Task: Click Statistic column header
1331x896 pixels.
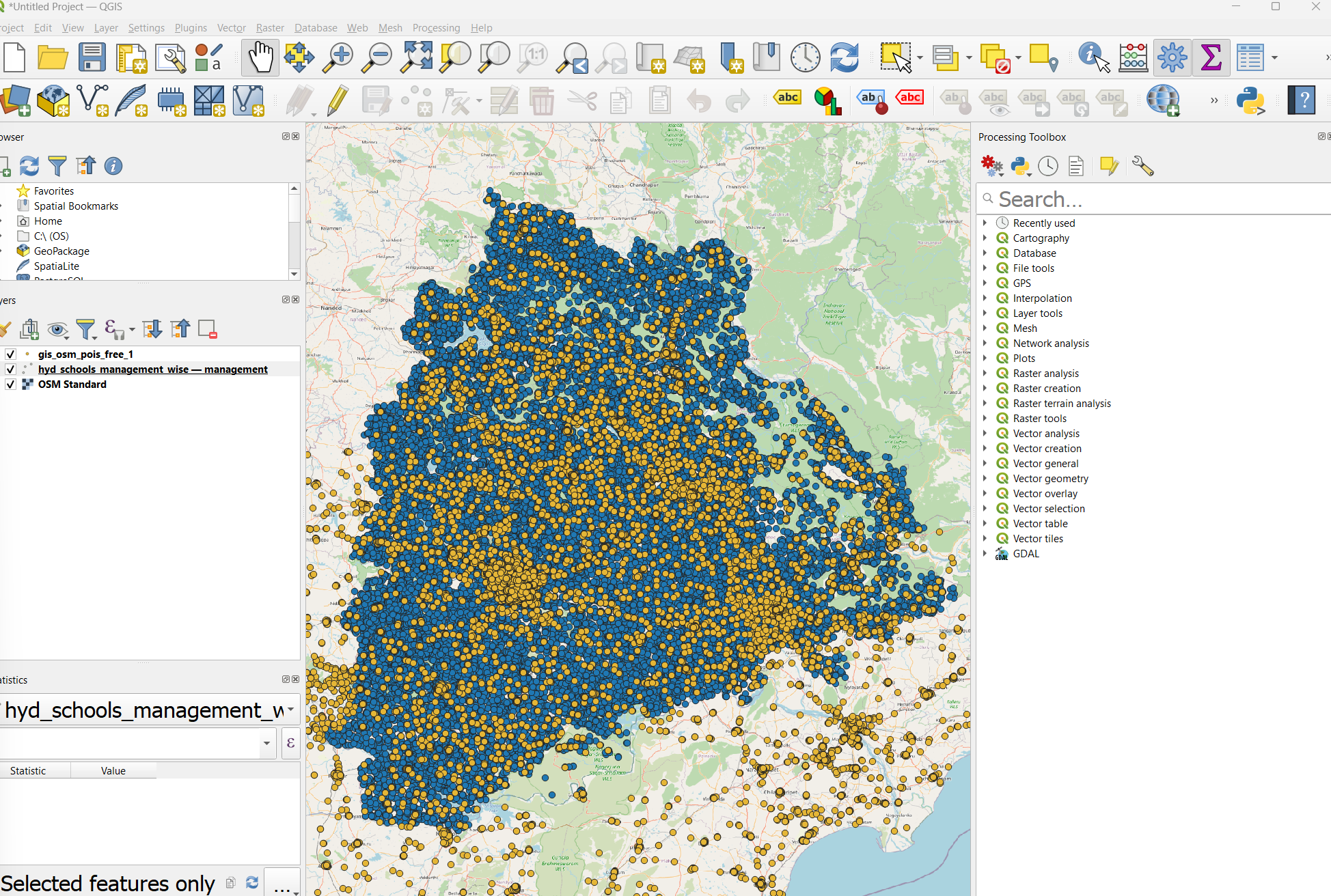Action: 28,771
